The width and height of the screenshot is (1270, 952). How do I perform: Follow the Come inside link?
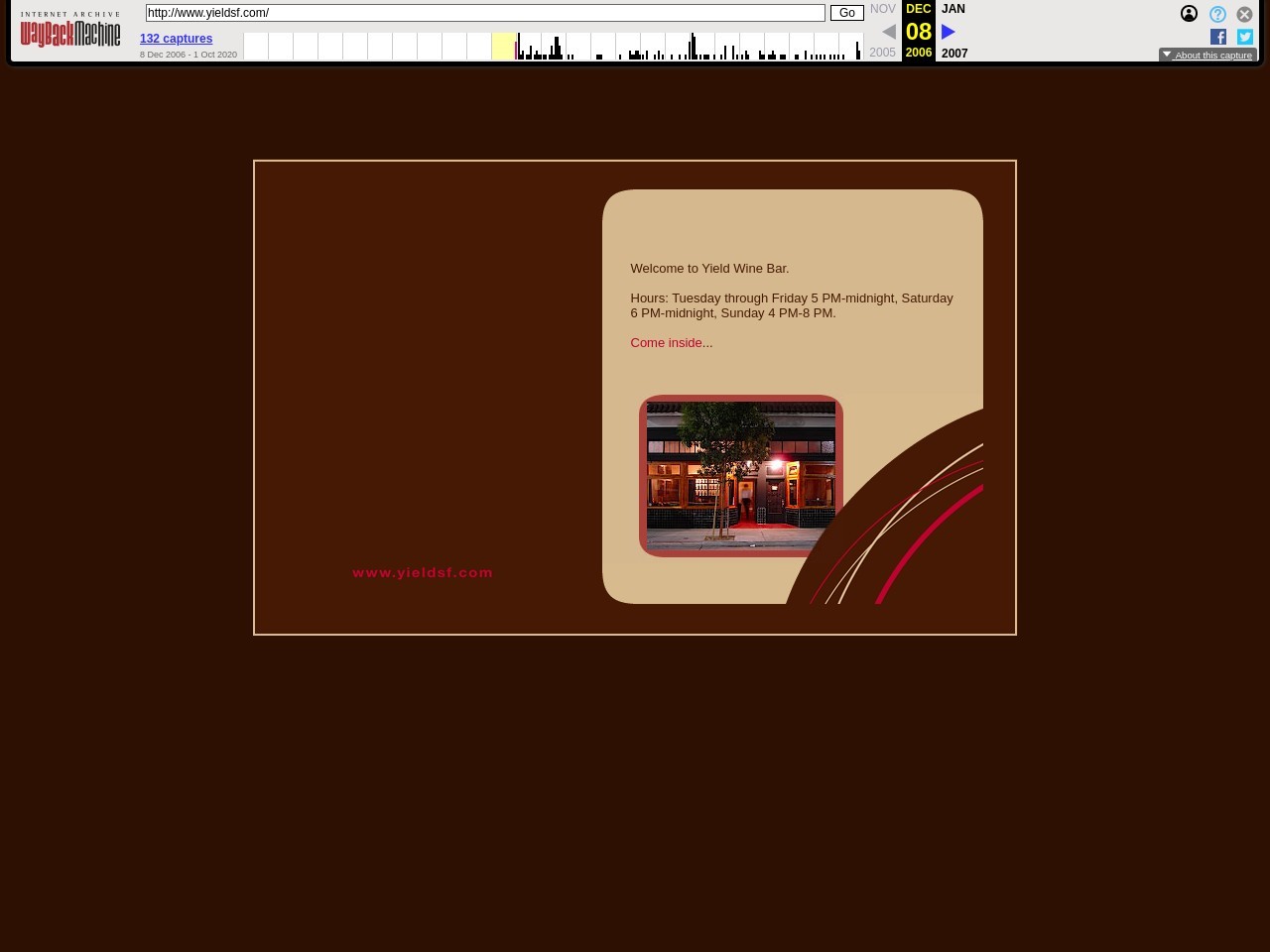point(671,343)
